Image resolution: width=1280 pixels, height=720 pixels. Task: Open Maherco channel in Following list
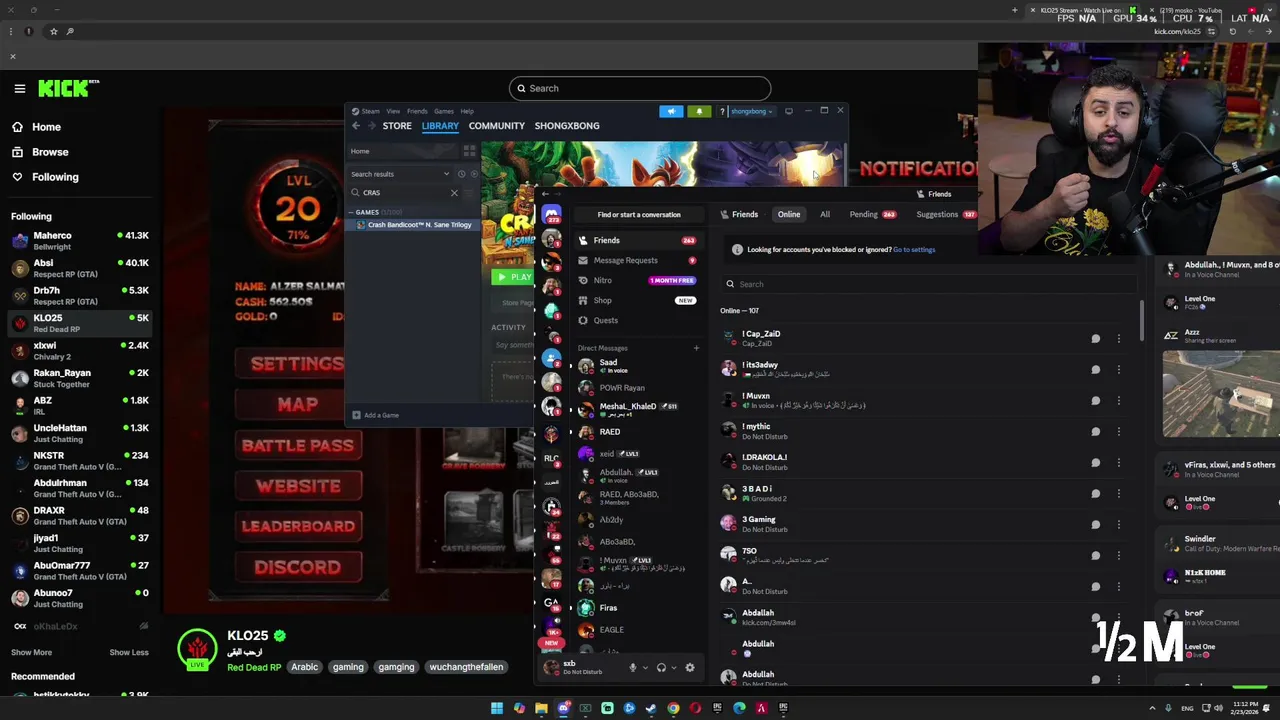80,241
